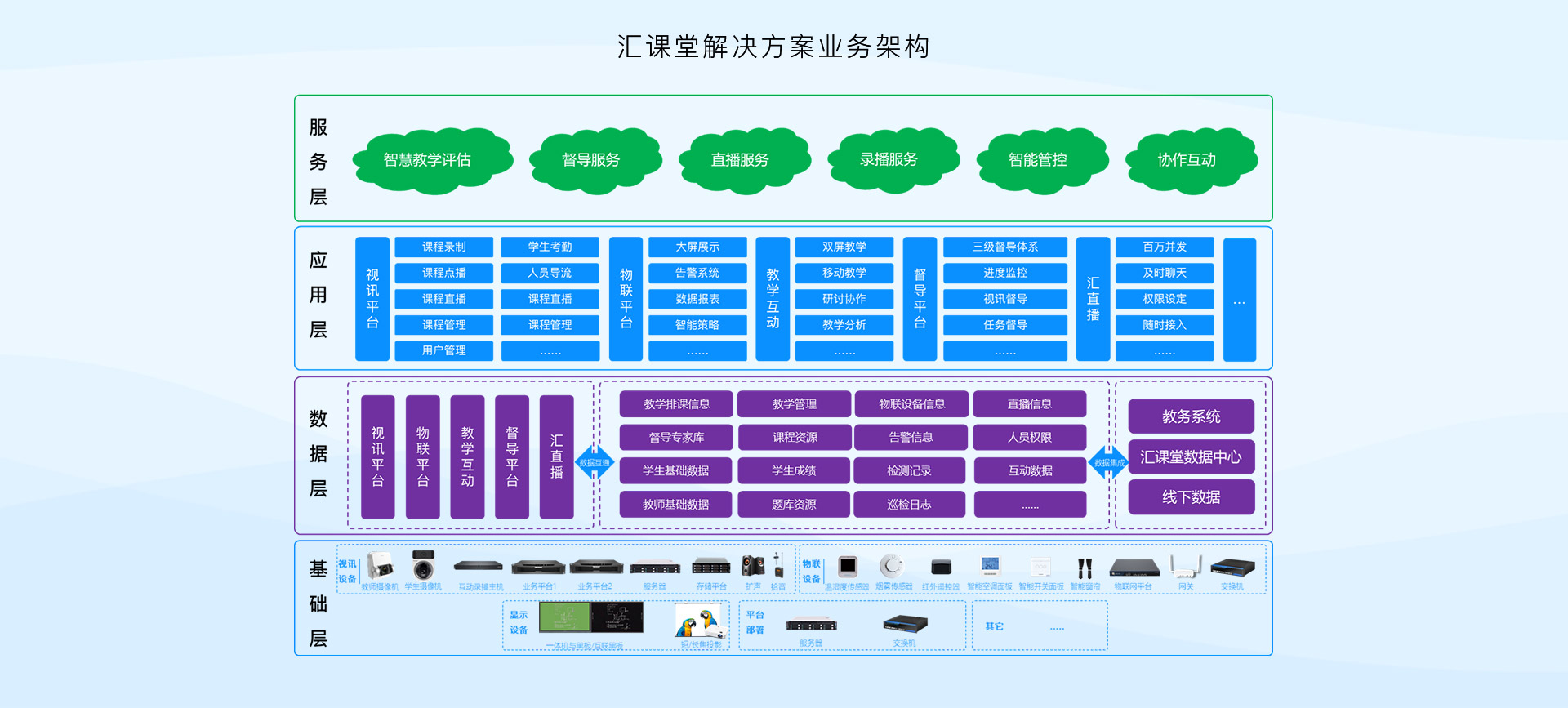The height and width of the screenshot is (708, 1568).
Task: Click the 教师摄像机 camera device icon
Action: [380, 565]
